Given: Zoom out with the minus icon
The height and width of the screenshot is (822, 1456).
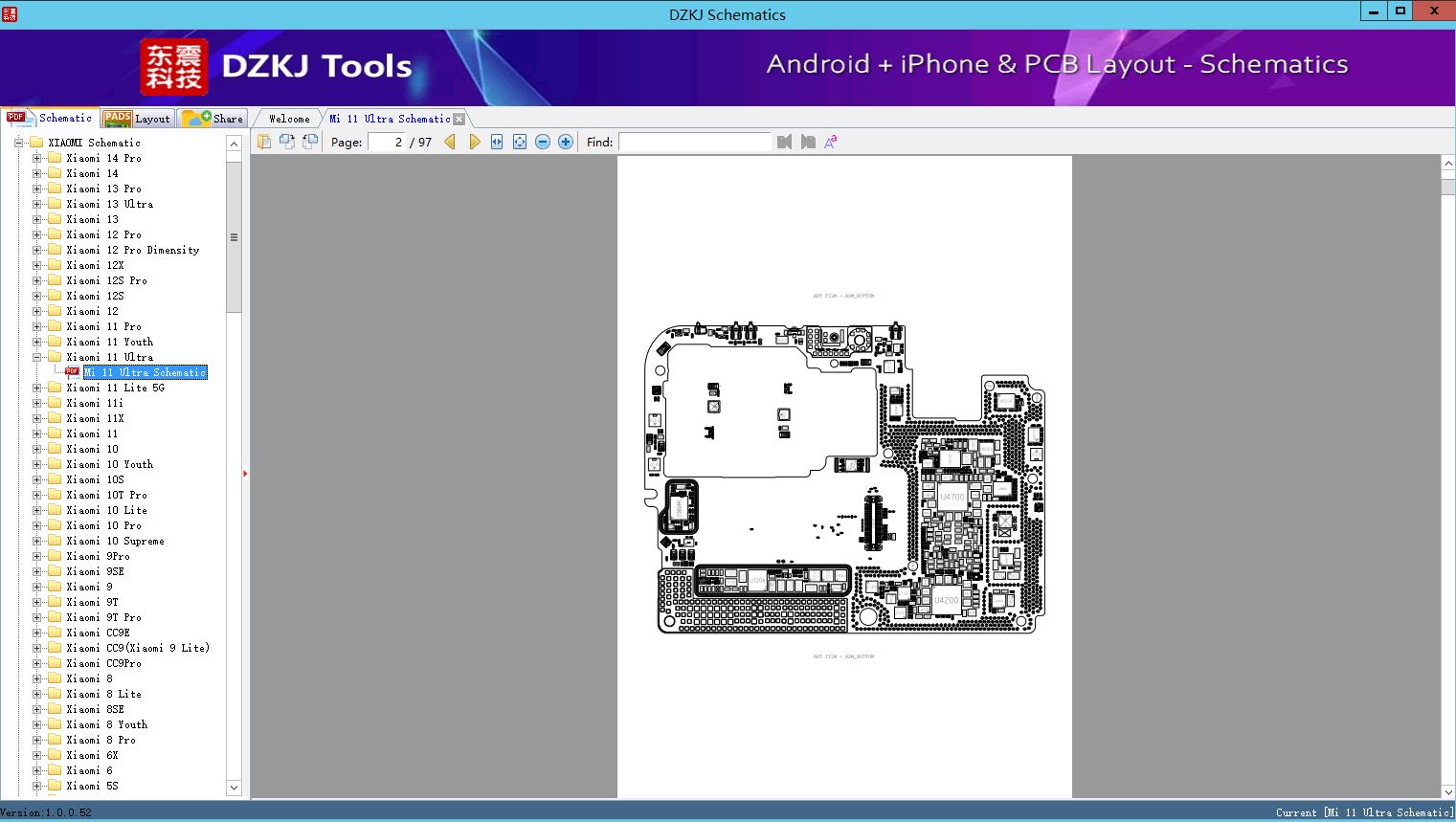Looking at the screenshot, I should (543, 142).
